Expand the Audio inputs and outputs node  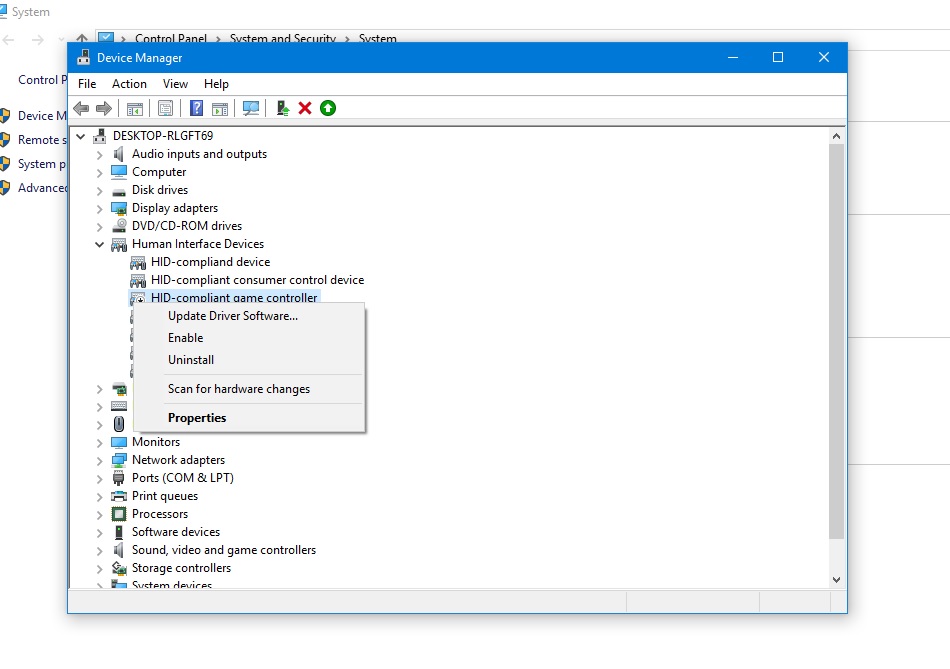(100, 155)
